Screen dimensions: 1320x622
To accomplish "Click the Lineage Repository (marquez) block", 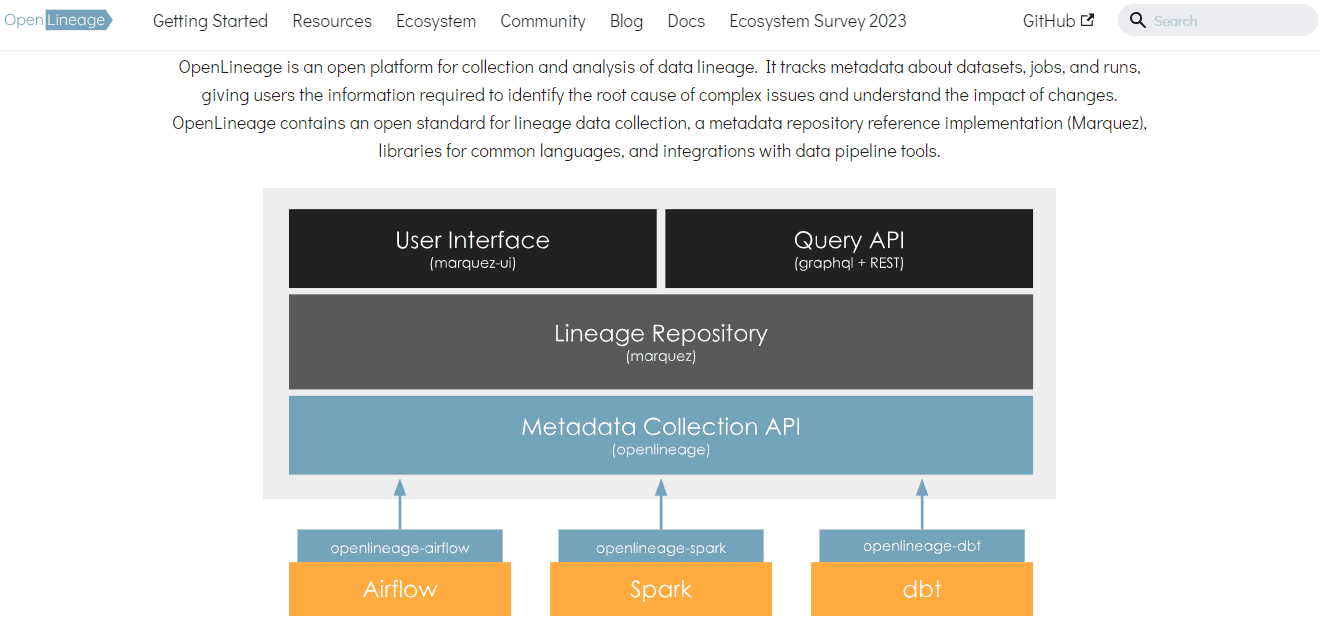I will (x=661, y=341).
